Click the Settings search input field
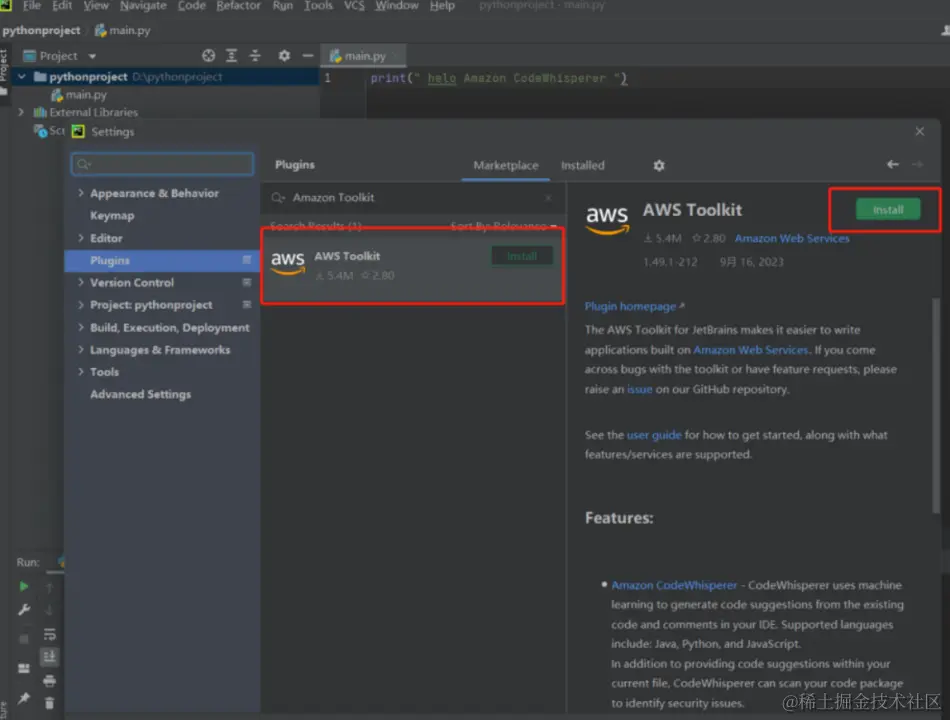This screenshot has height=720, width=950. 163,164
